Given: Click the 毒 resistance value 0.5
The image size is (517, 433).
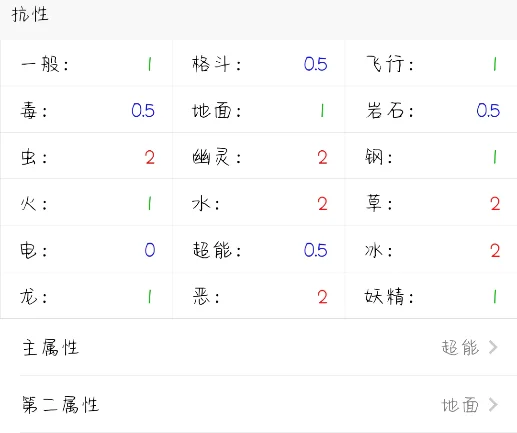Looking at the screenshot, I should coord(143,110).
